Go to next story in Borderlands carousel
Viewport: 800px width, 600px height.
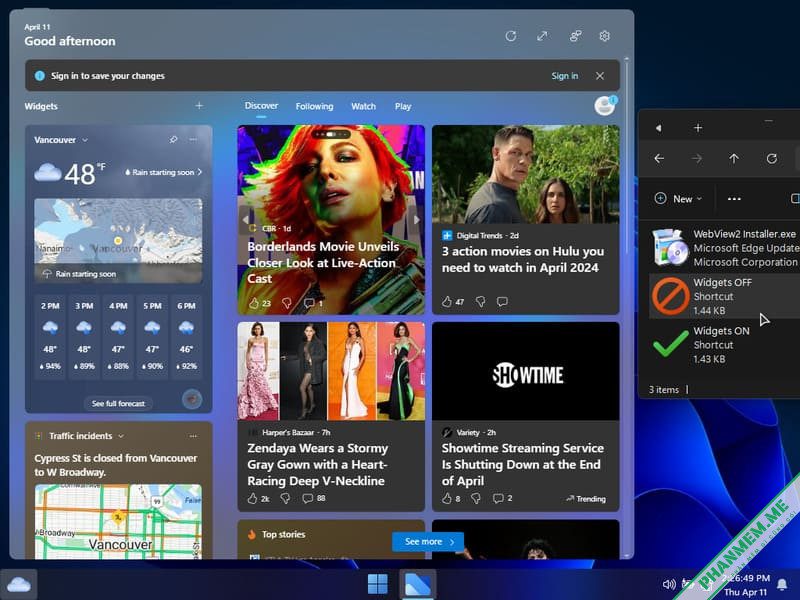tap(416, 219)
